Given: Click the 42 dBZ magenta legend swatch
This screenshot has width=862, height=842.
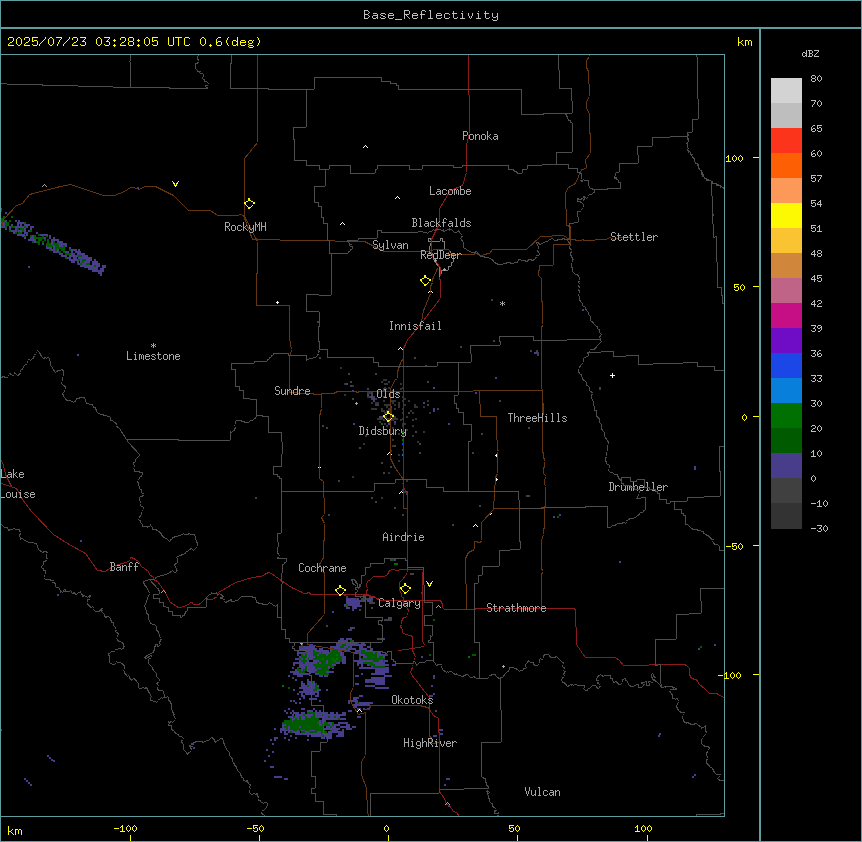Looking at the screenshot, I should (x=786, y=315).
